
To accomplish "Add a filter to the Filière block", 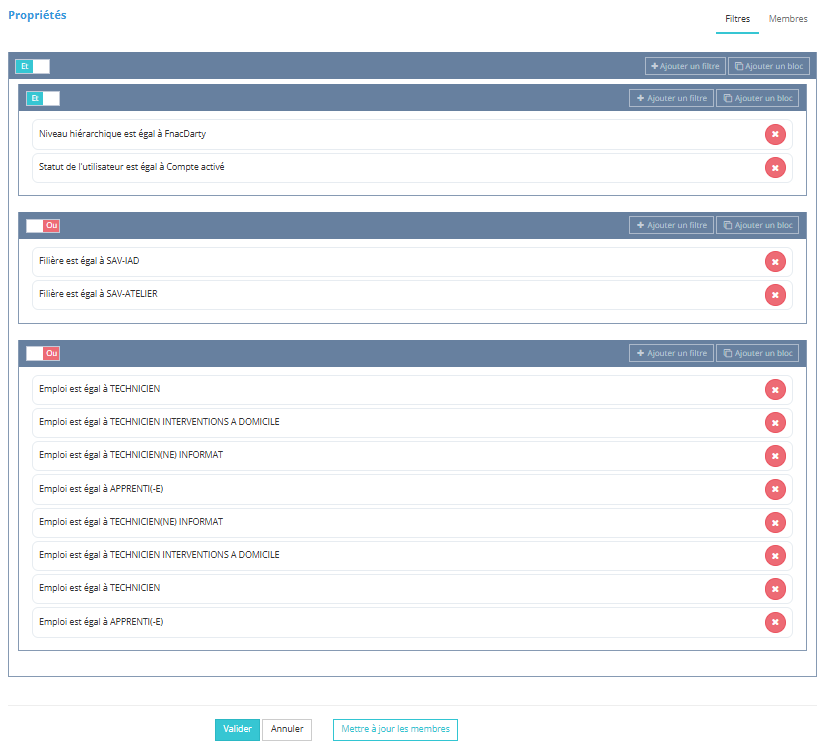I will (x=671, y=225).
